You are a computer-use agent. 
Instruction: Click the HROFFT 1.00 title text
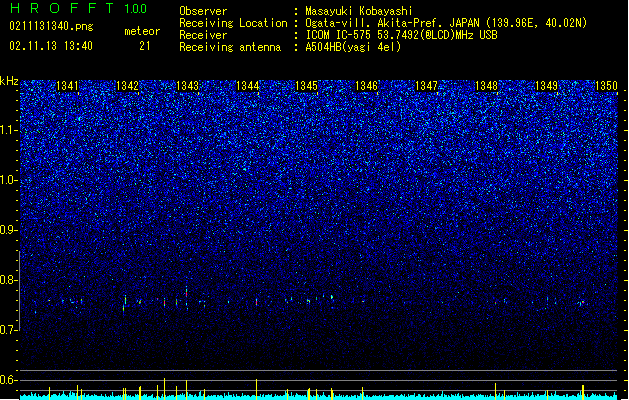click(x=78, y=8)
